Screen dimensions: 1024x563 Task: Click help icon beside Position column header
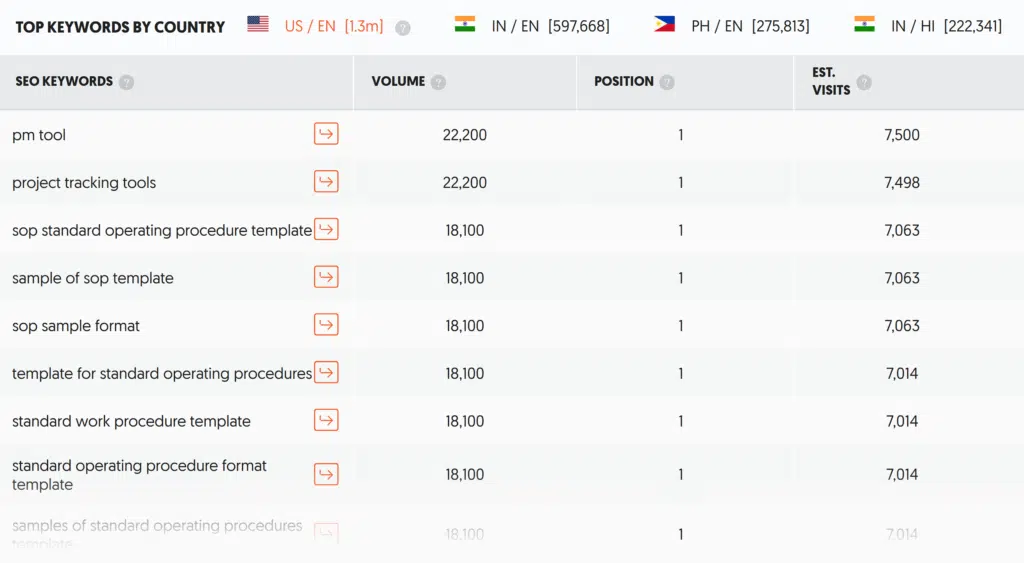point(667,82)
